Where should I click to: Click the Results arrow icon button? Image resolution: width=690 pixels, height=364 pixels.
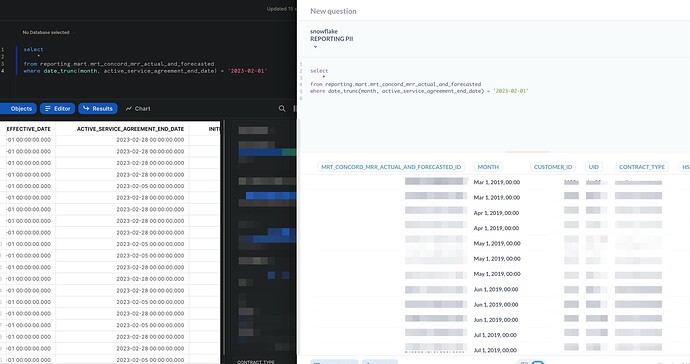click(x=86, y=108)
